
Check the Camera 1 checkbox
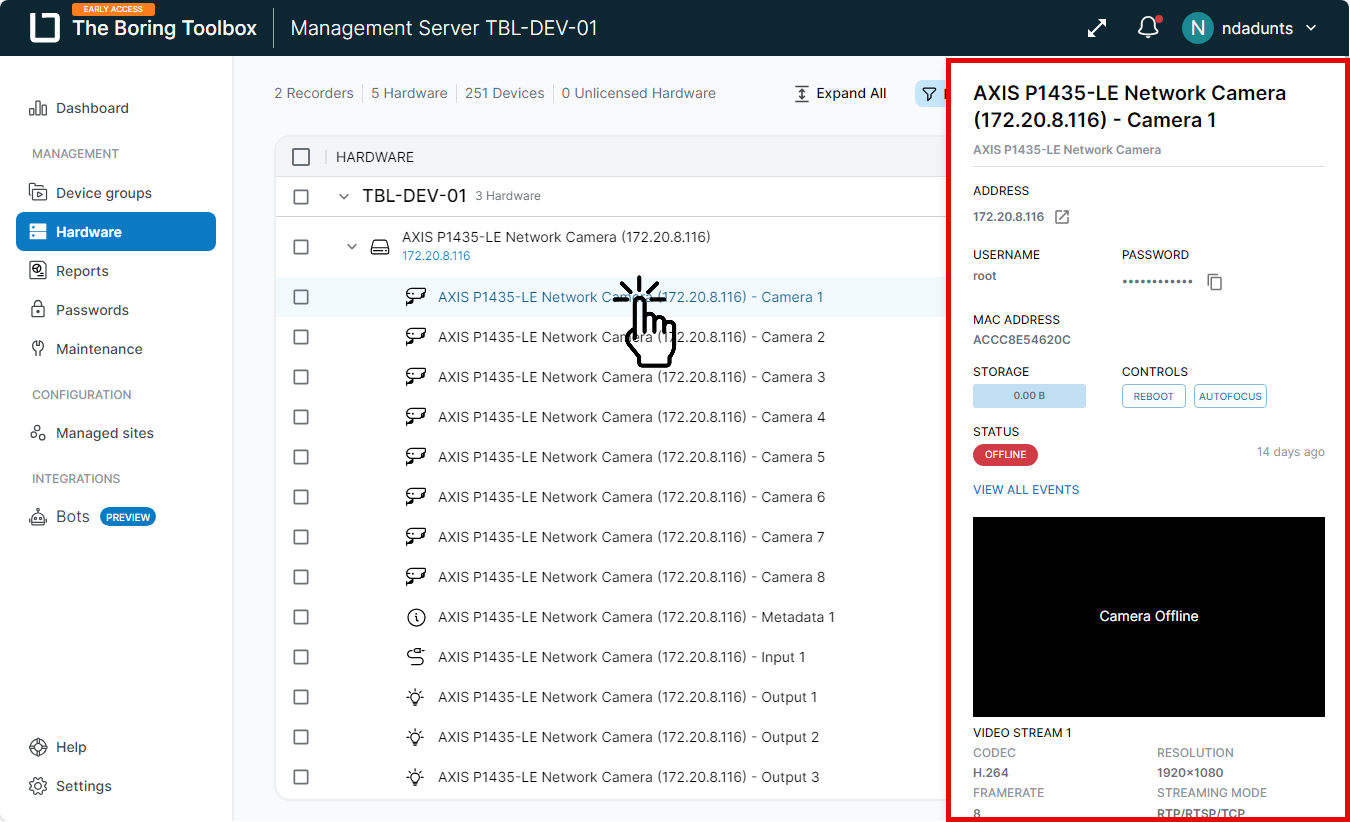(x=301, y=297)
